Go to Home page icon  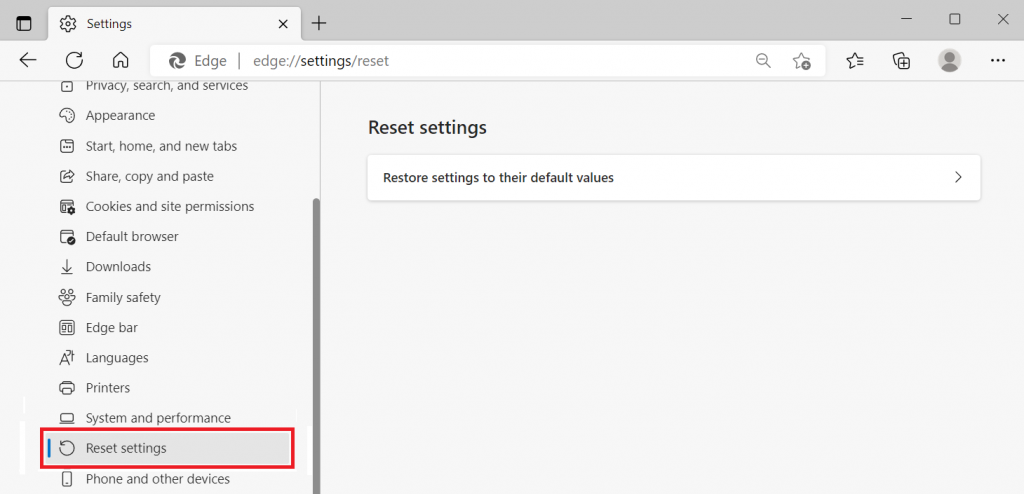(120, 60)
